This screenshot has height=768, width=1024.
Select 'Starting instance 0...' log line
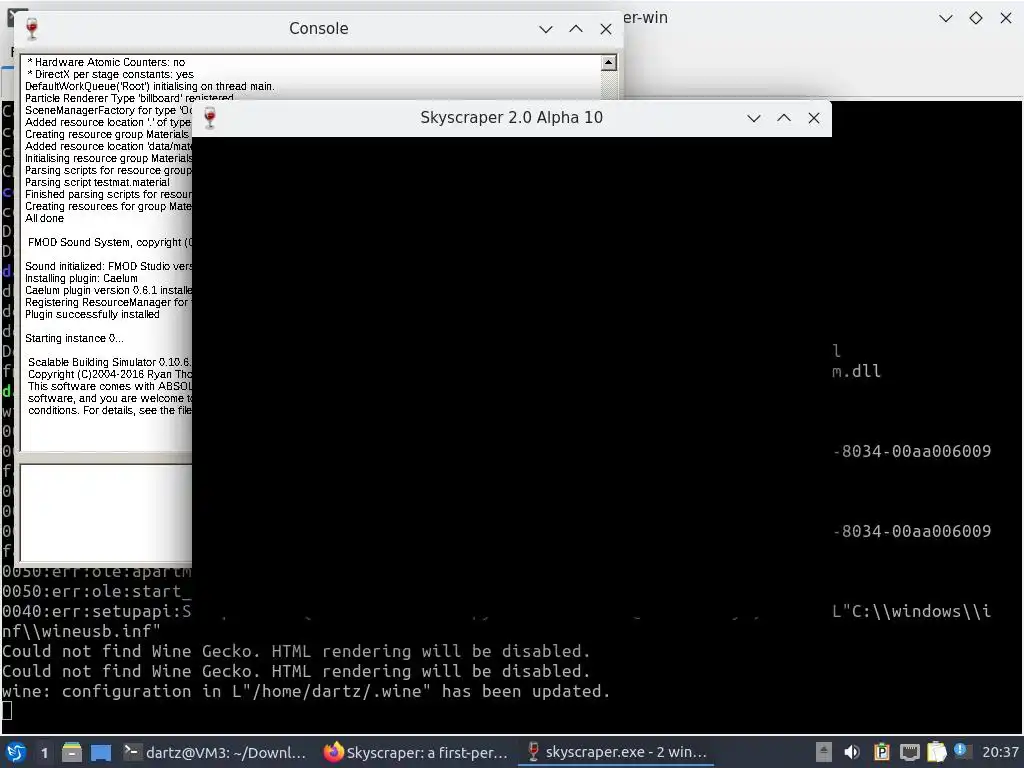tap(74, 338)
